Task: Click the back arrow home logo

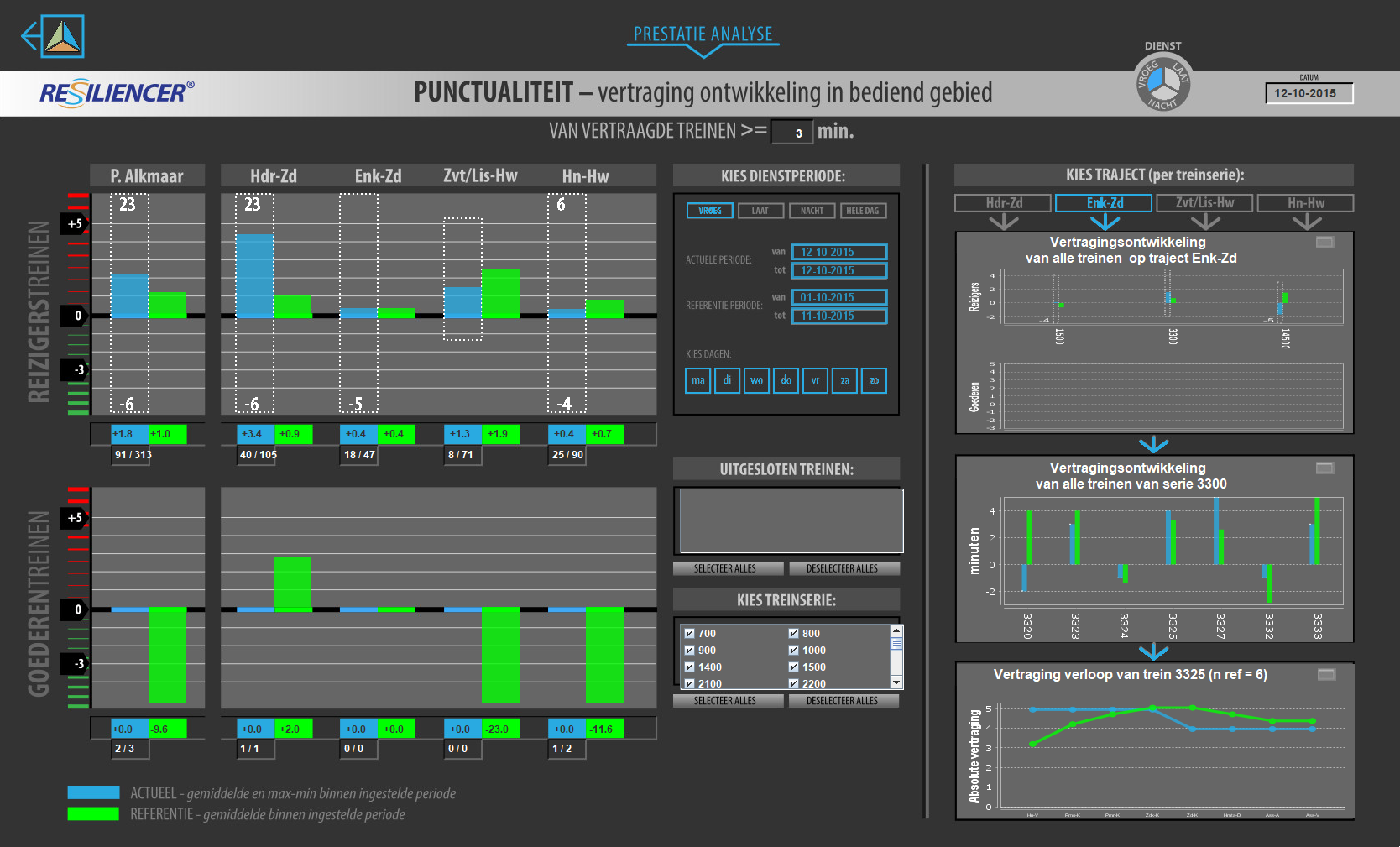Action: pos(53,37)
